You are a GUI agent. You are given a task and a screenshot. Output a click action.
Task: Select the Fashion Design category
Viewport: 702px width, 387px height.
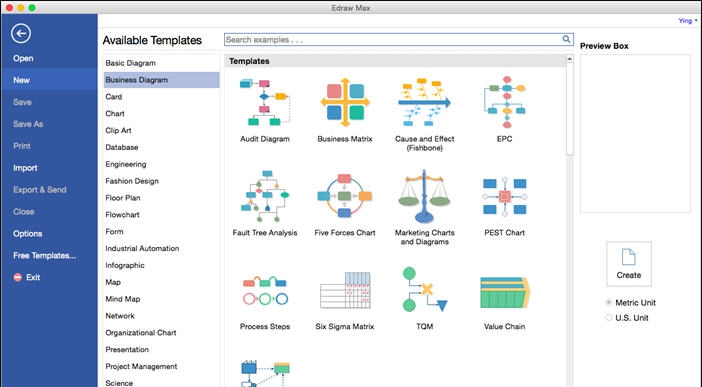tap(162, 181)
